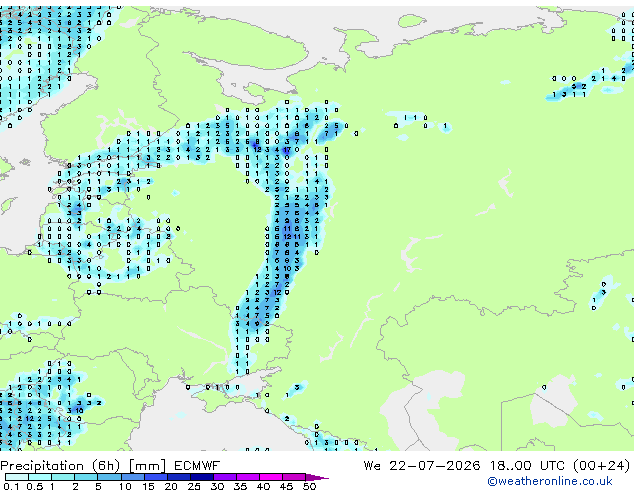This screenshot has height=490, width=634.
Task: Select the legend swatch between 2 and 5
Action: [x=86, y=477]
